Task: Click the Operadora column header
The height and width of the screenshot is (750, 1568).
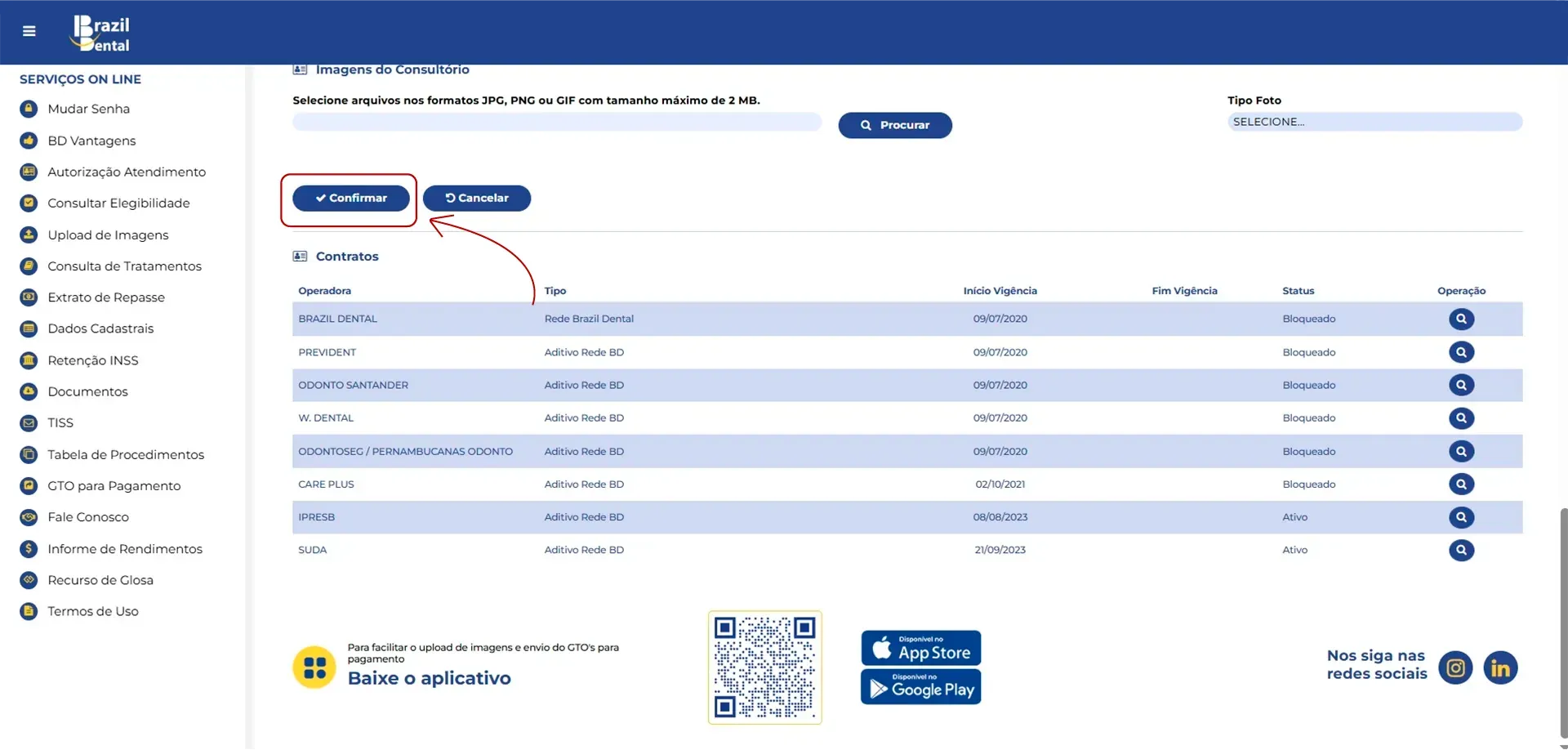Action: pos(324,291)
